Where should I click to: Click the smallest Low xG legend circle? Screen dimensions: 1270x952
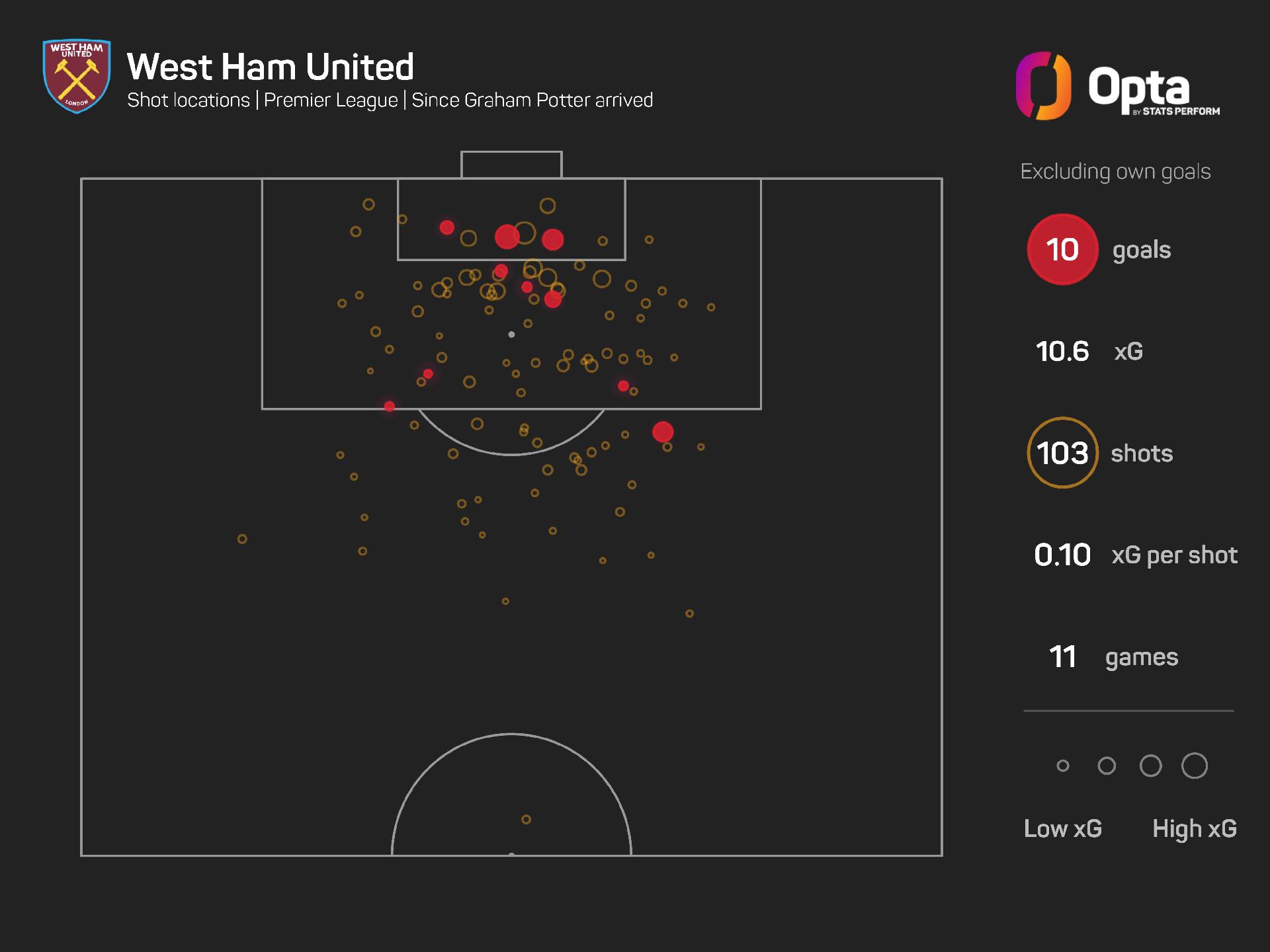point(1063,766)
